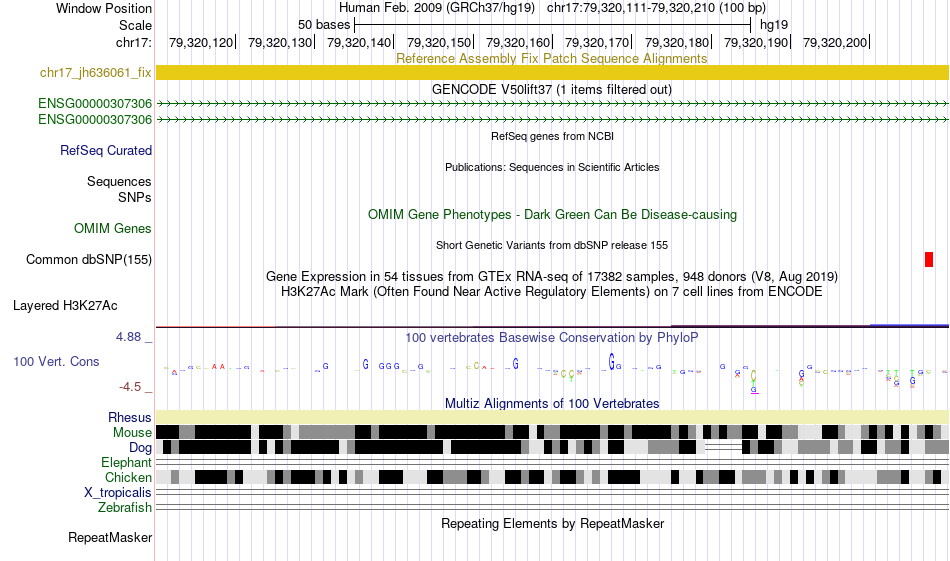Click the hg19 label beside scale bar
Viewport: 950px width, 561px height.
[x=774, y=25]
